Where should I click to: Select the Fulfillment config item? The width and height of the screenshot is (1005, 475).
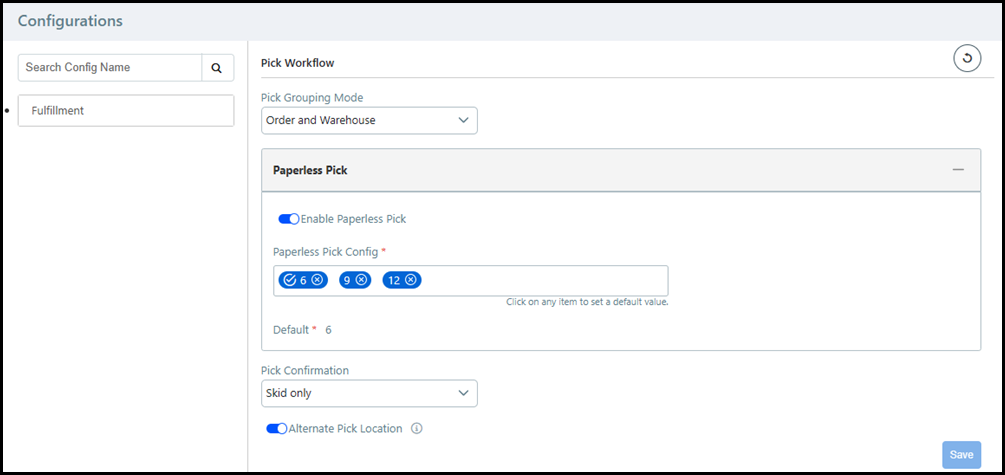[x=126, y=111]
